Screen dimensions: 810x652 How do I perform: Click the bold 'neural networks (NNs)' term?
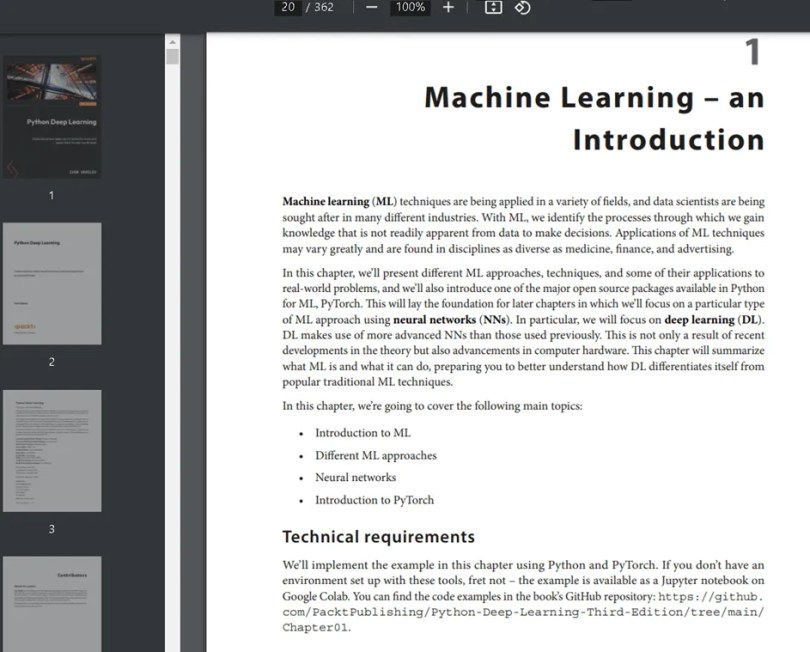[450, 320]
